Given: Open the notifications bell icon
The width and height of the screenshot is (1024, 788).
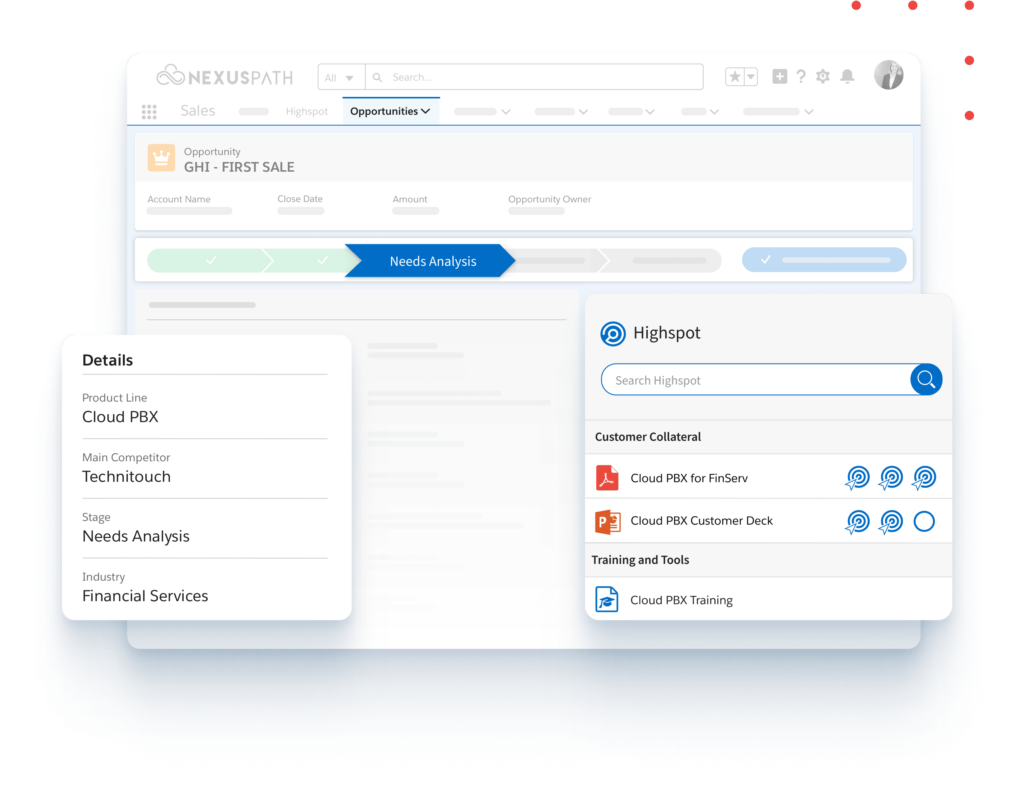Looking at the screenshot, I should tap(847, 76).
